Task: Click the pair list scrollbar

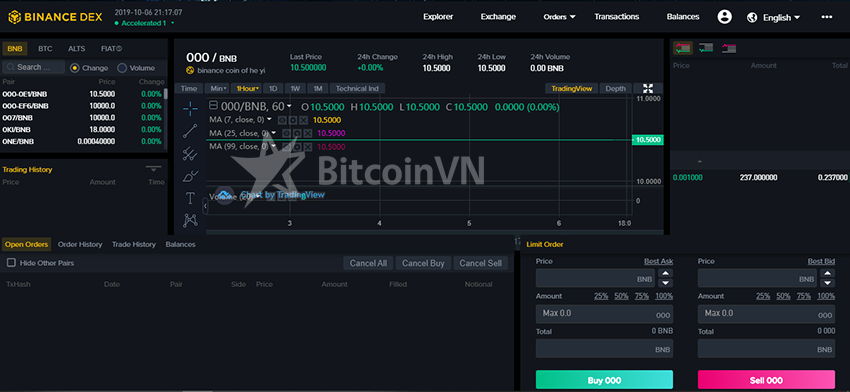Action: 166,94
